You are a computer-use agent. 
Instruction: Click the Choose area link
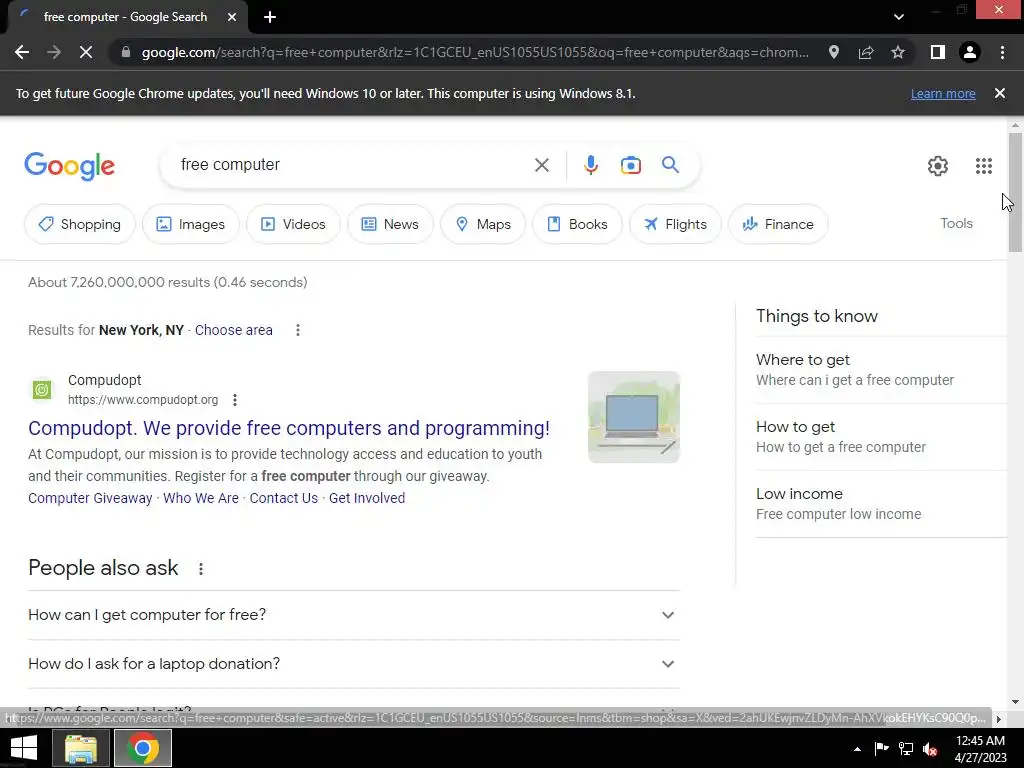coord(233,330)
